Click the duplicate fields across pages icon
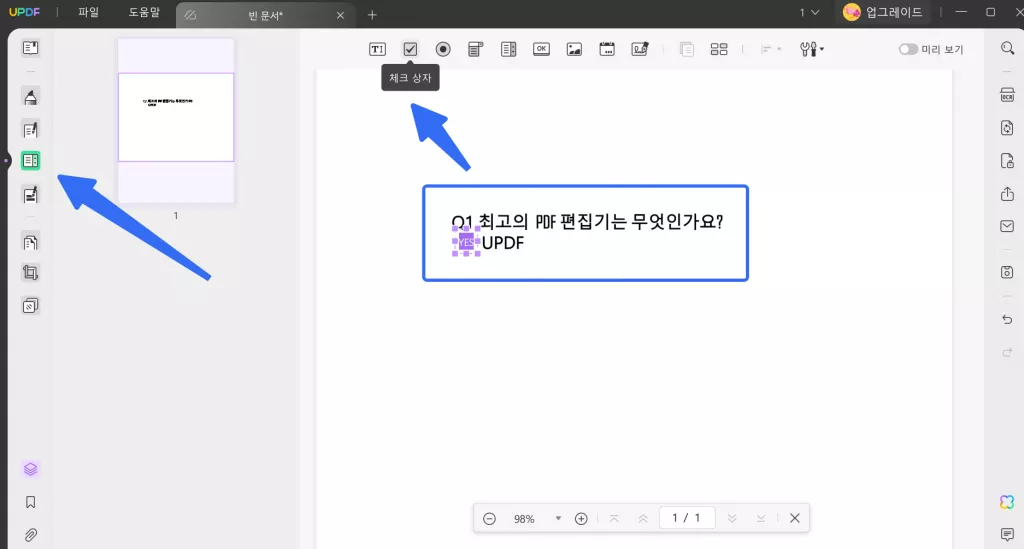Image resolution: width=1024 pixels, height=549 pixels. click(x=686, y=49)
